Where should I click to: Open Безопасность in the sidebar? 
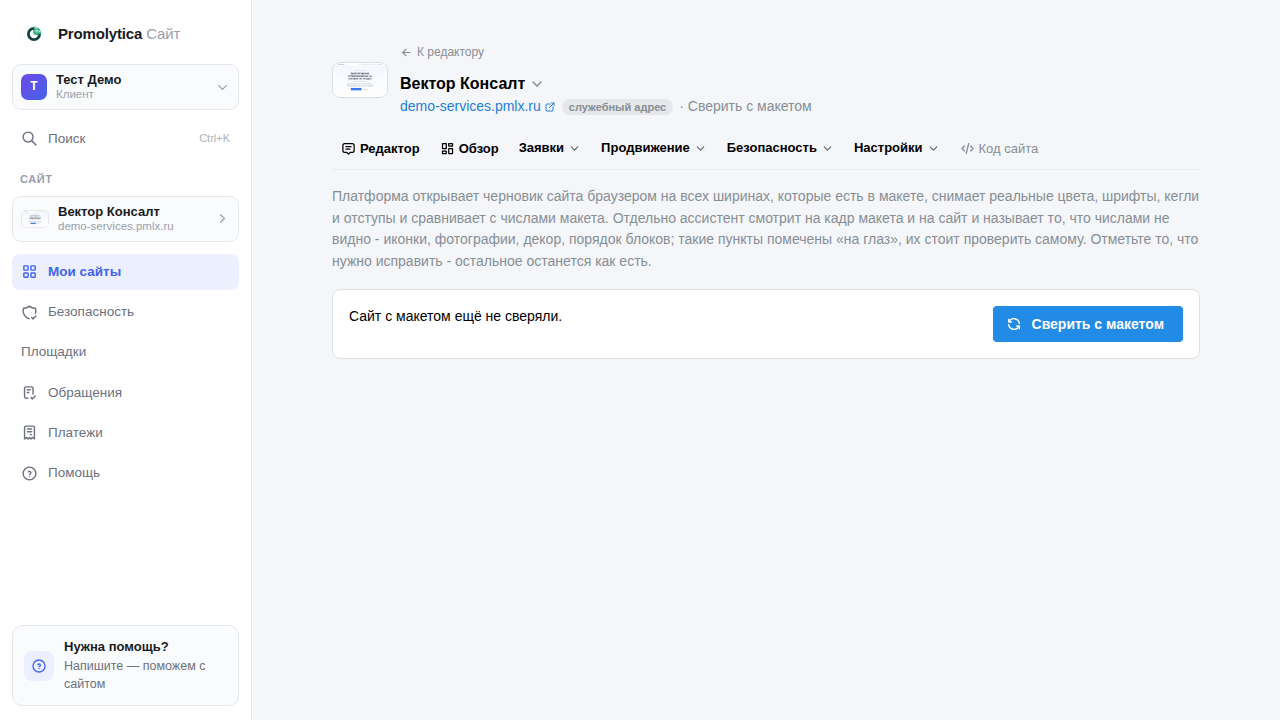point(125,312)
